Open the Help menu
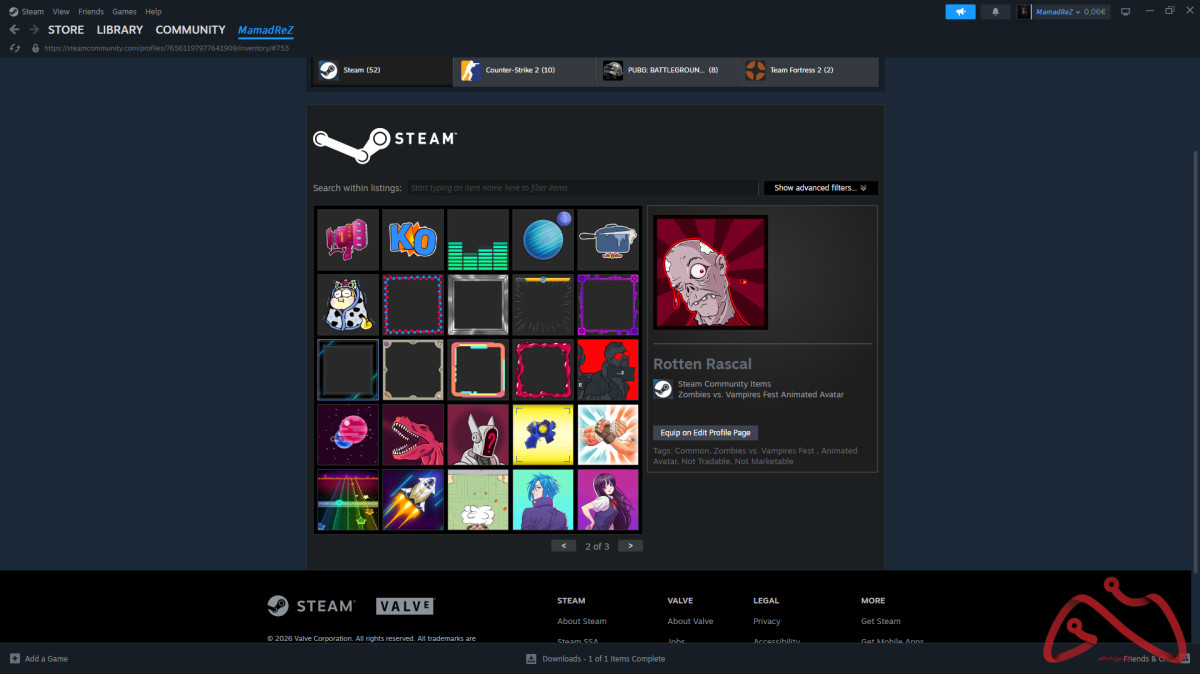This screenshot has height=674, width=1200. coord(153,12)
